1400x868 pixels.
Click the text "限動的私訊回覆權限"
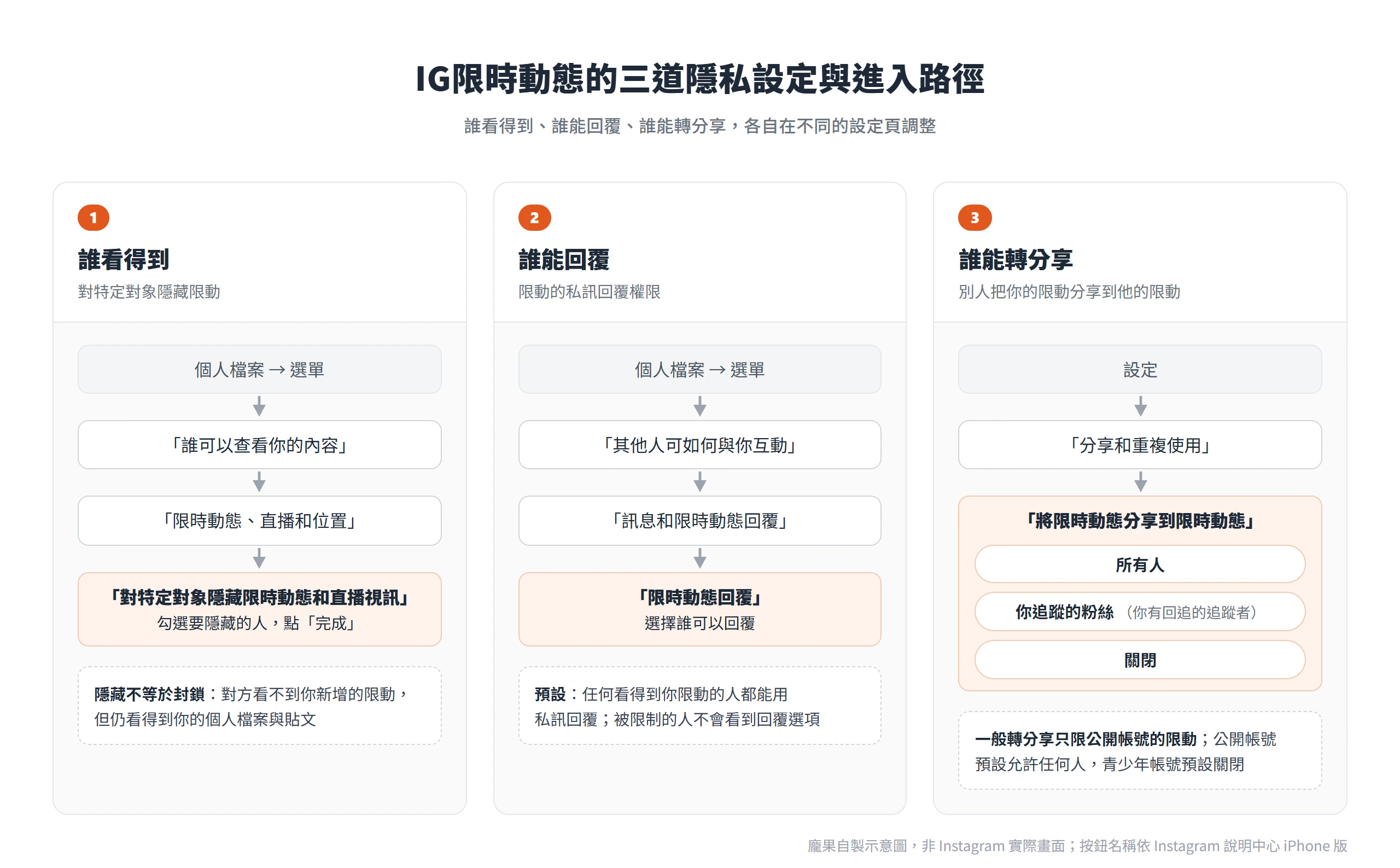pos(590,292)
